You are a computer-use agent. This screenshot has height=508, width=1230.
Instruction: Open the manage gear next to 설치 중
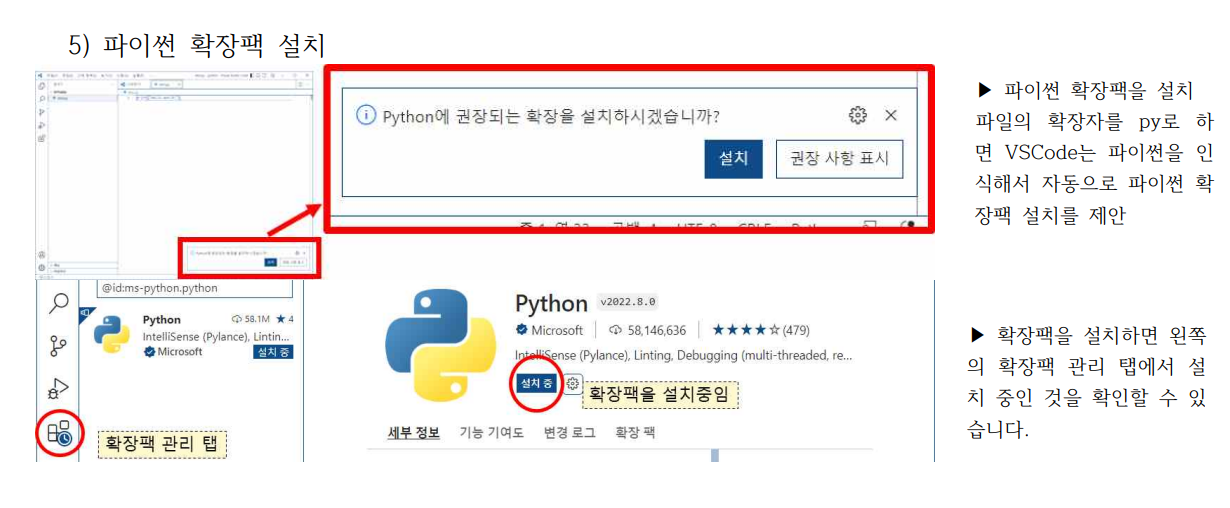(573, 384)
